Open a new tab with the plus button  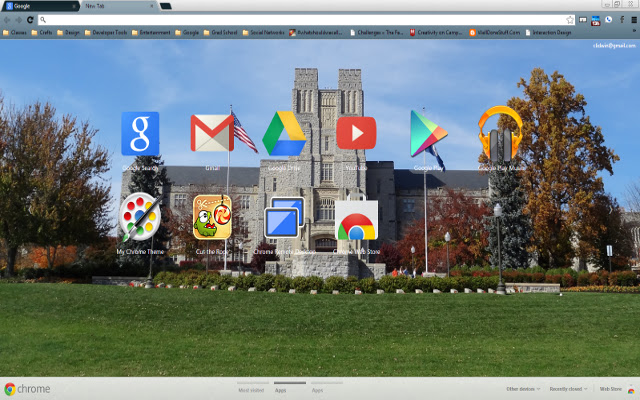(165, 6)
